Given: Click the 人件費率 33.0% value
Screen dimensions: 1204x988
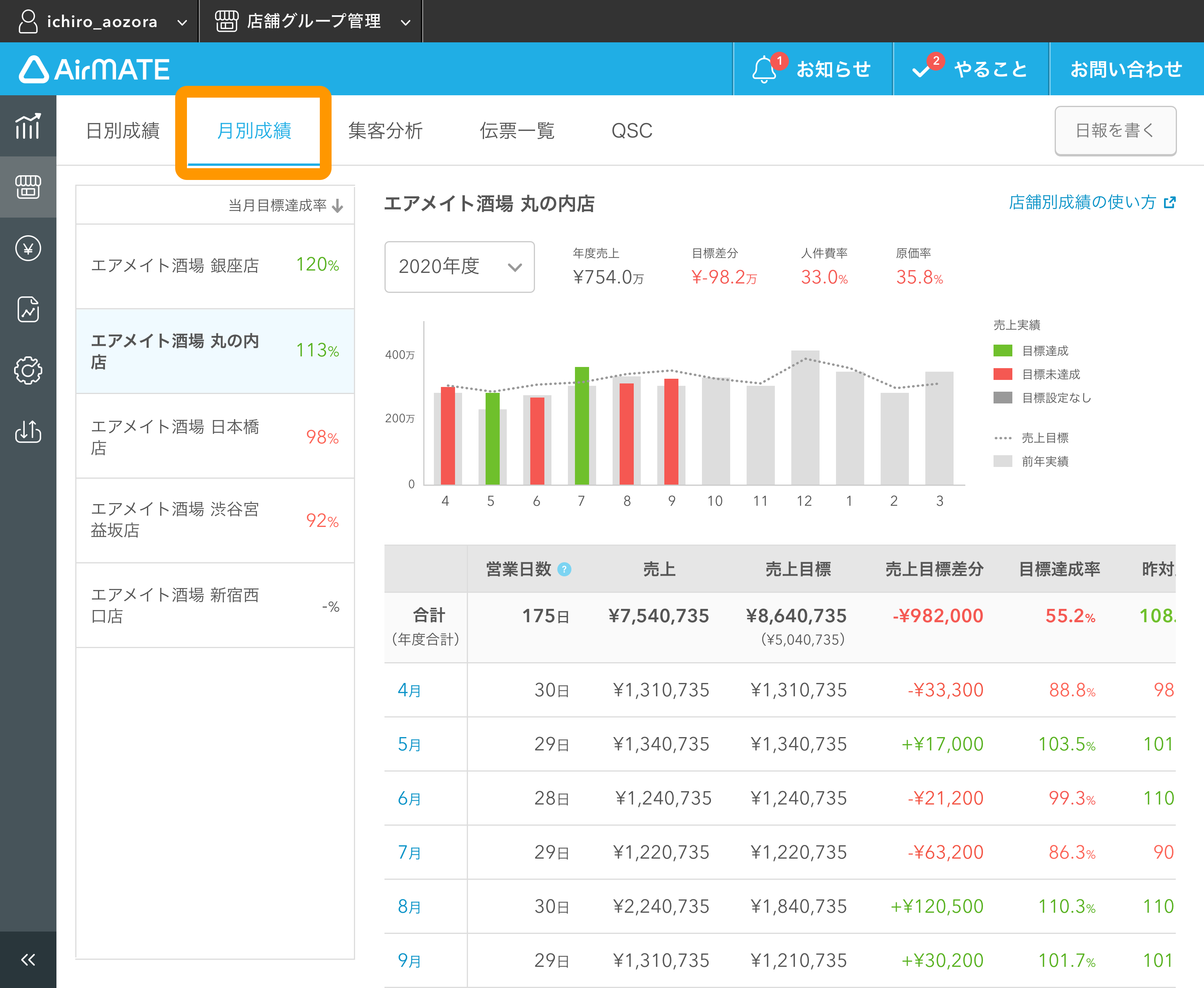Looking at the screenshot, I should coord(824,277).
